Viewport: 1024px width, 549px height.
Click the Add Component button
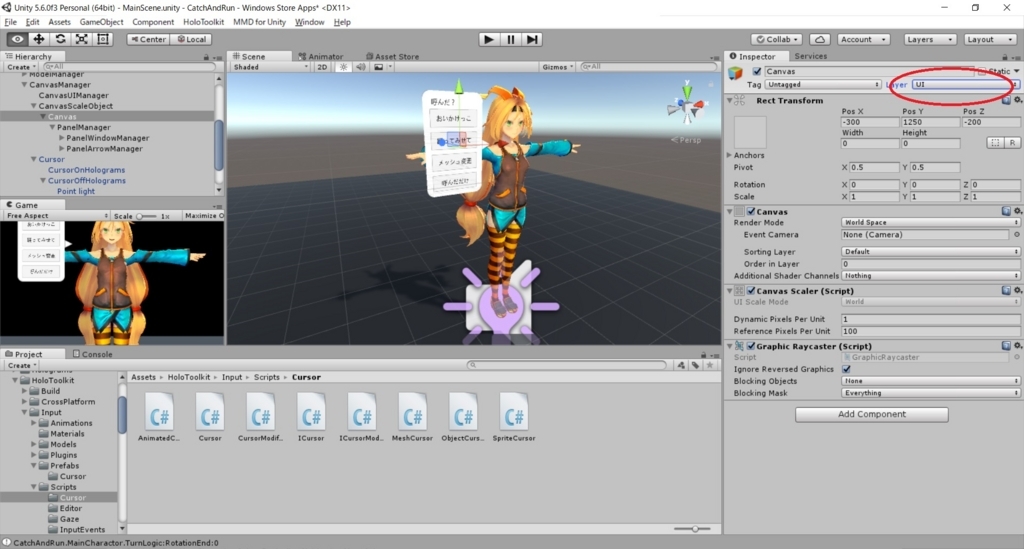(871, 414)
